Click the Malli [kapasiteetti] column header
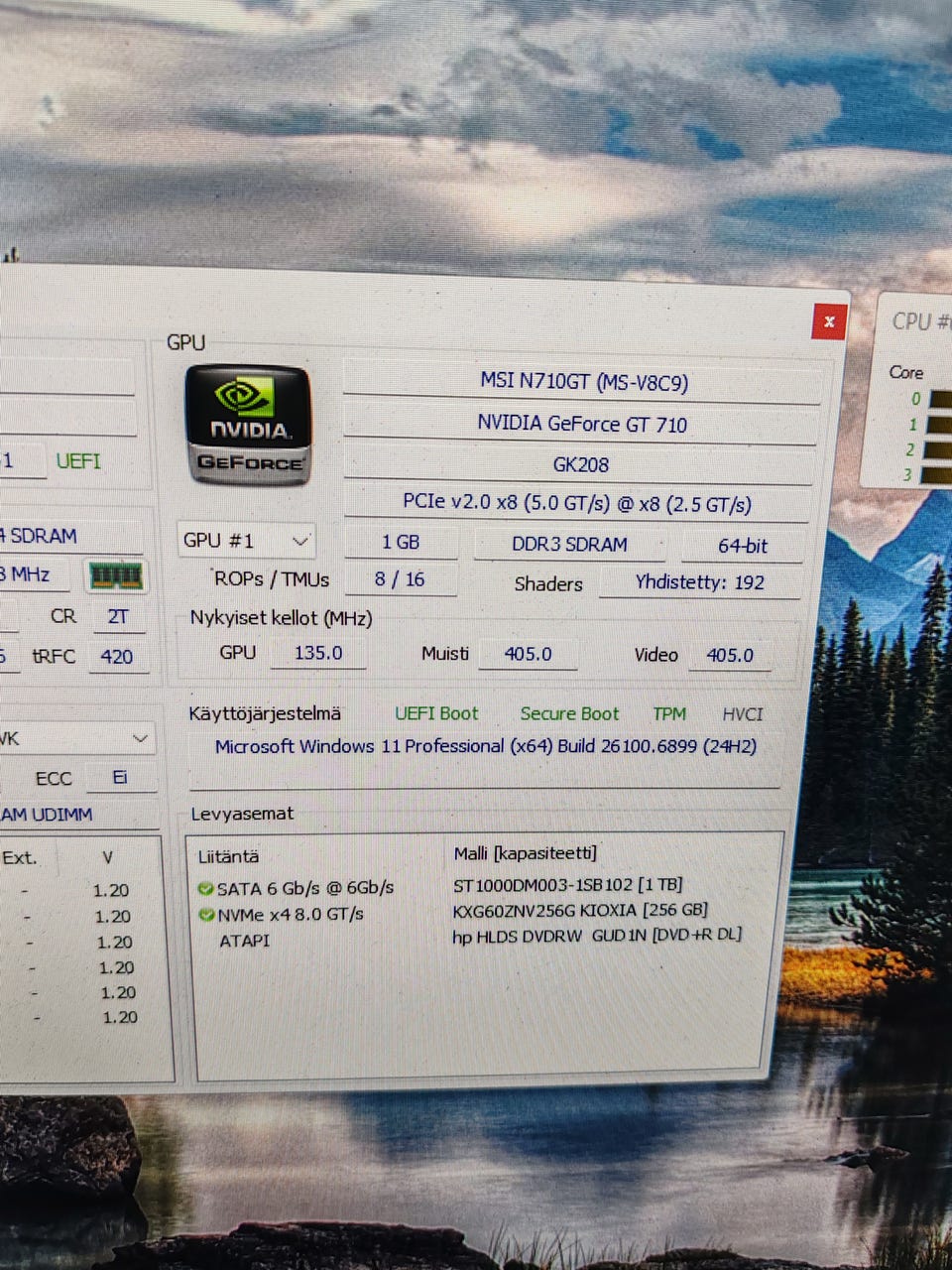952x1270 pixels. pos(526,853)
